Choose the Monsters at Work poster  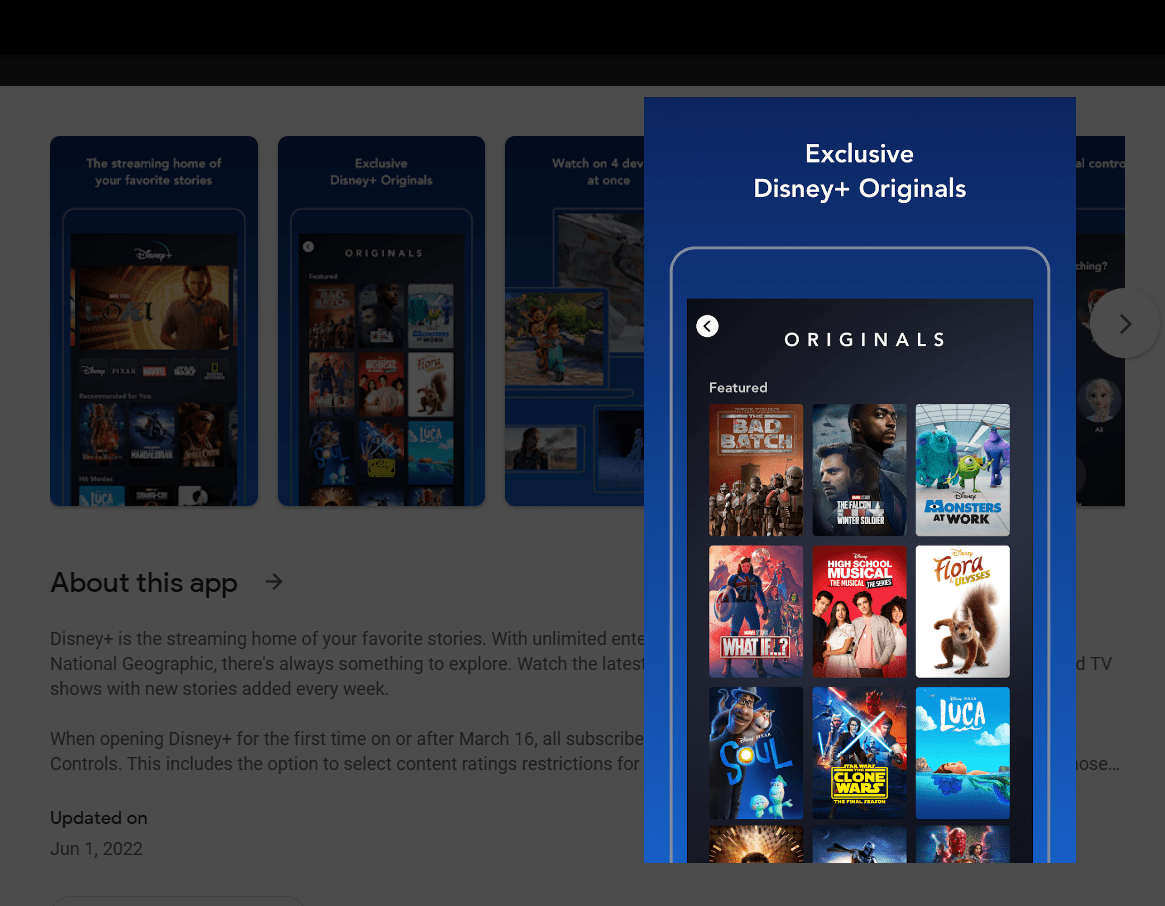pos(962,470)
